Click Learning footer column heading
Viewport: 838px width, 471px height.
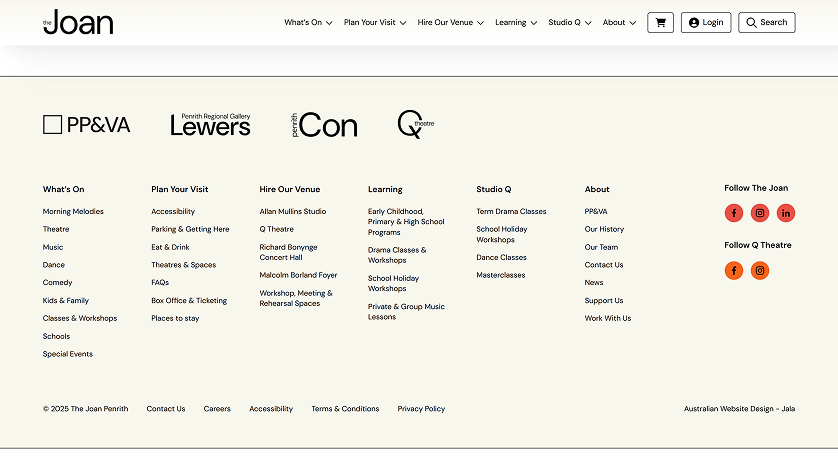coord(385,189)
